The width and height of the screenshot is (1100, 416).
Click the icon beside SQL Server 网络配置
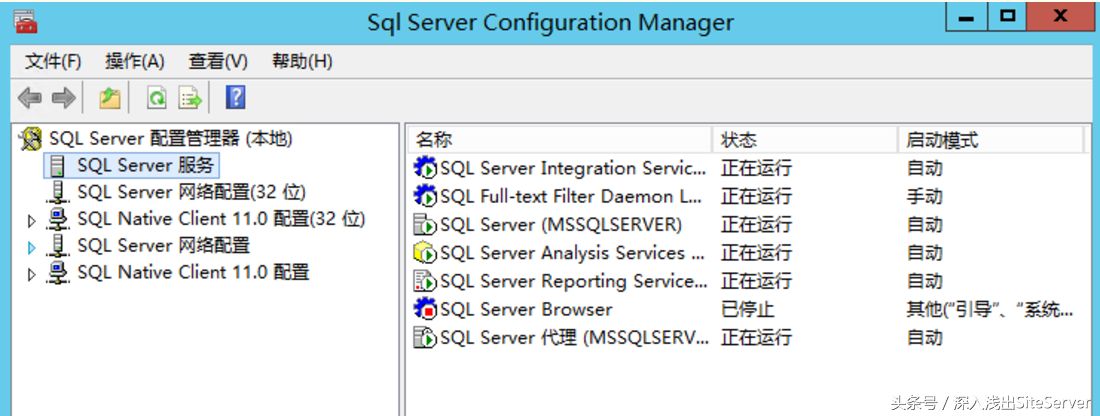pos(58,246)
